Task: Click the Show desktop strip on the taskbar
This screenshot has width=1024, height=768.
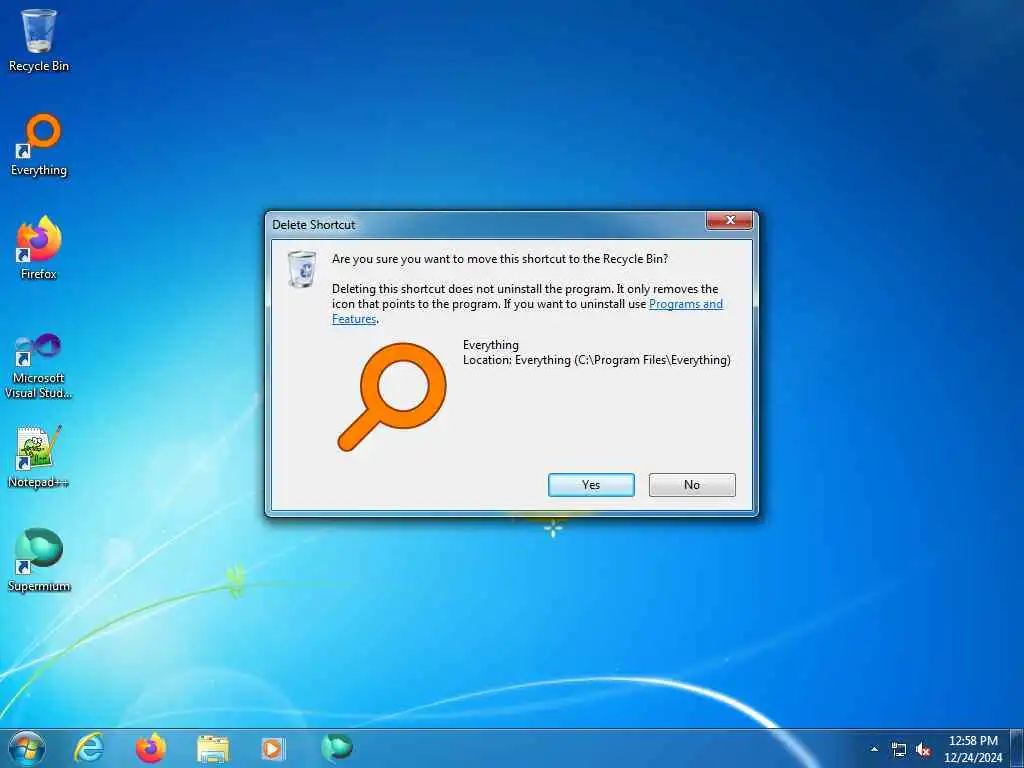Action: [1017, 748]
